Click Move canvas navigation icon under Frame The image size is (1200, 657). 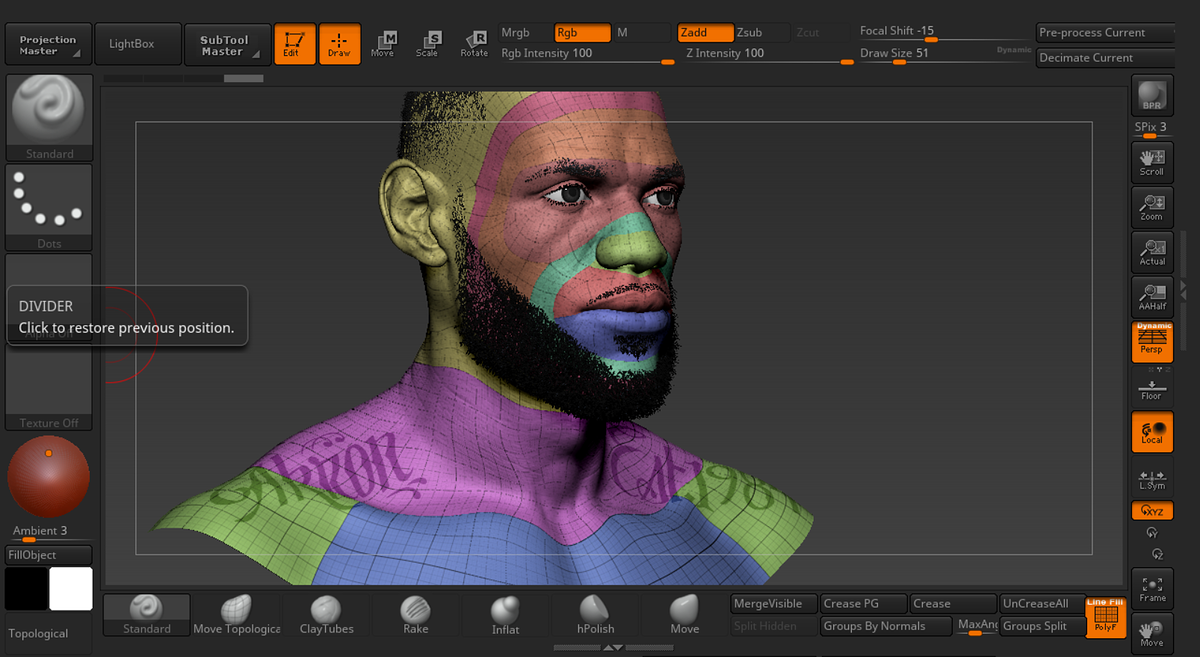(x=1152, y=633)
